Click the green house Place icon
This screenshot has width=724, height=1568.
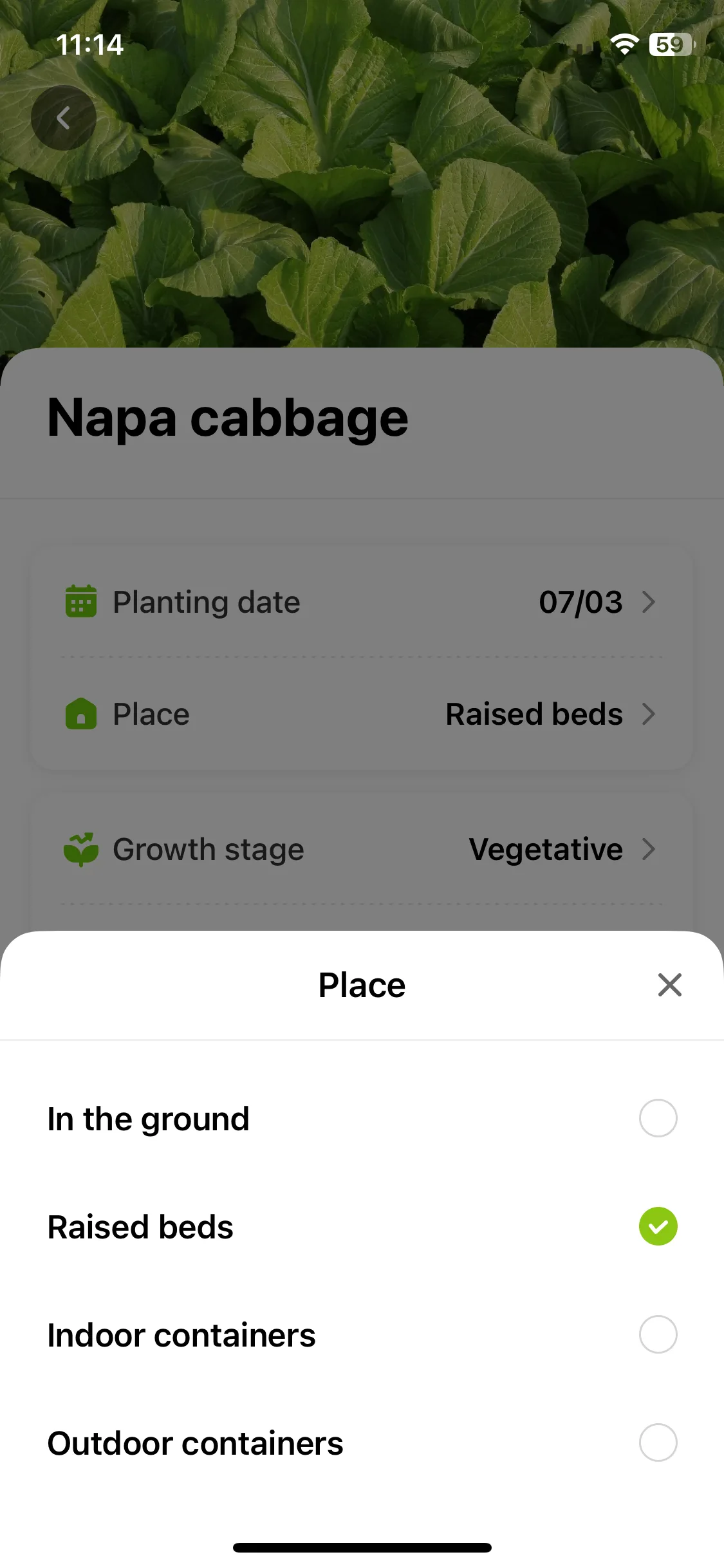coord(81,714)
